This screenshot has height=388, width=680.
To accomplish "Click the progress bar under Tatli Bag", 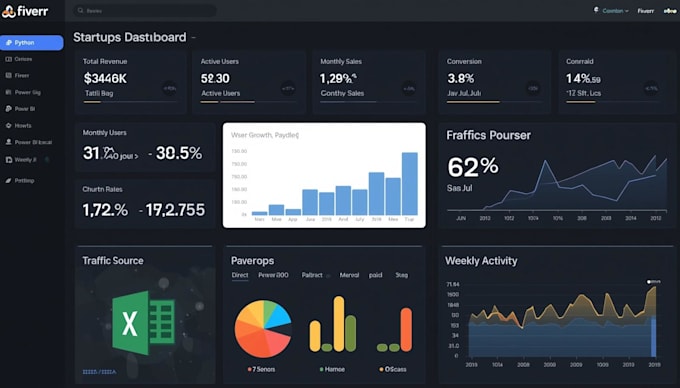I will coord(131,102).
